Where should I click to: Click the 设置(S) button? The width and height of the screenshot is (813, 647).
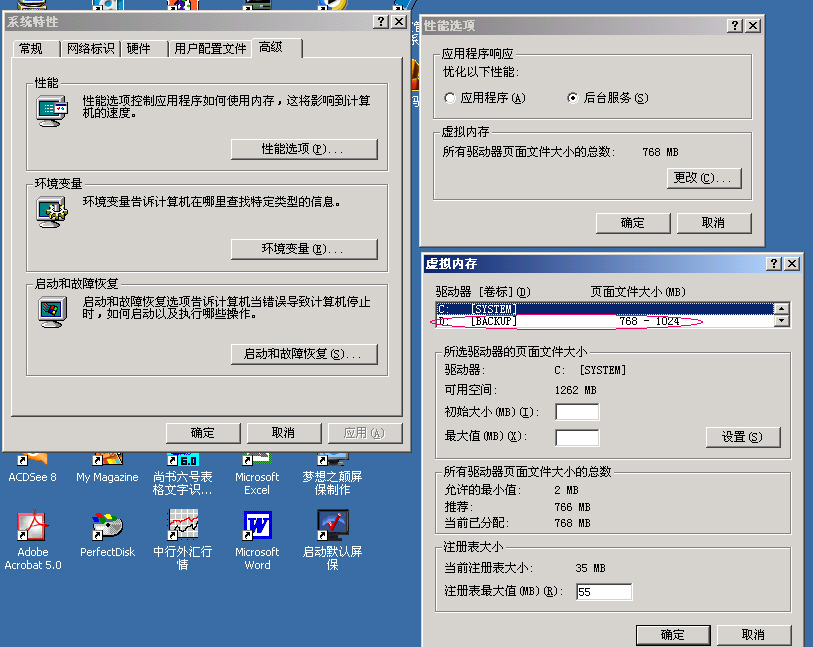(x=742, y=437)
